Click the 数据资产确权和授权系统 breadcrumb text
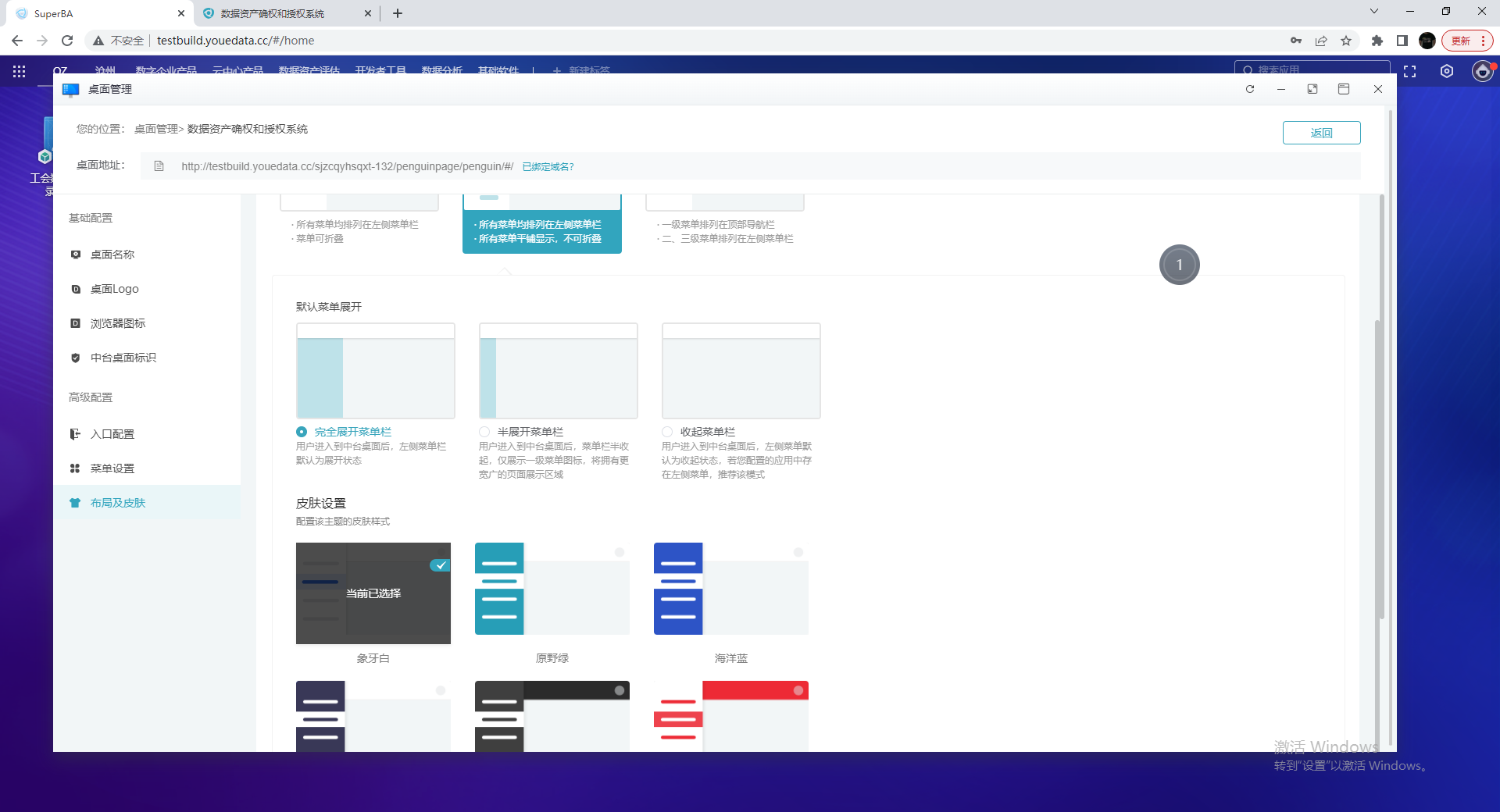Viewport: 1500px width, 812px height. (248, 129)
